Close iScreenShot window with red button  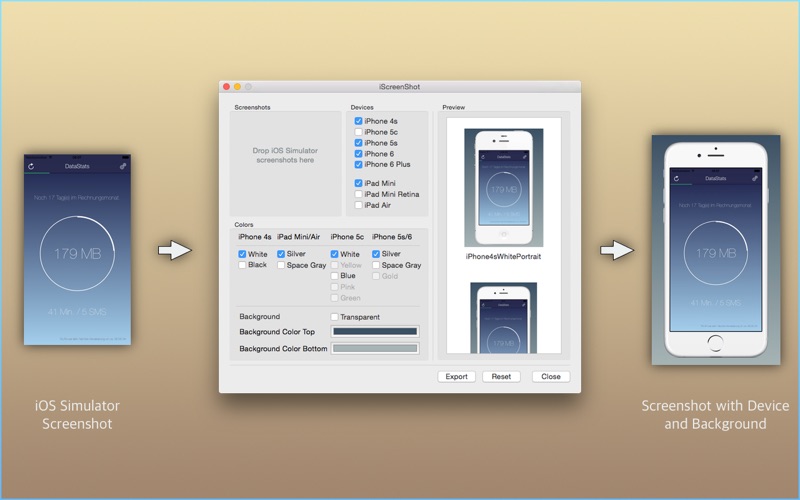(x=227, y=87)
